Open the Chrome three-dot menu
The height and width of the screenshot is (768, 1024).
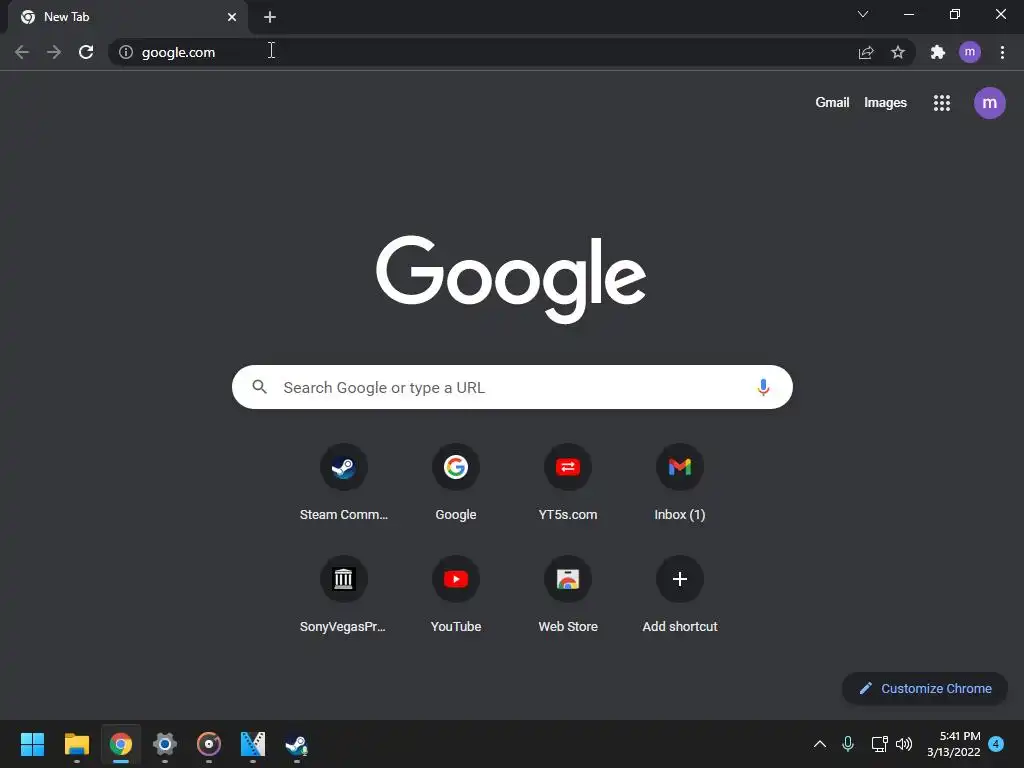pyautogui.click(x=1002, y=52)
